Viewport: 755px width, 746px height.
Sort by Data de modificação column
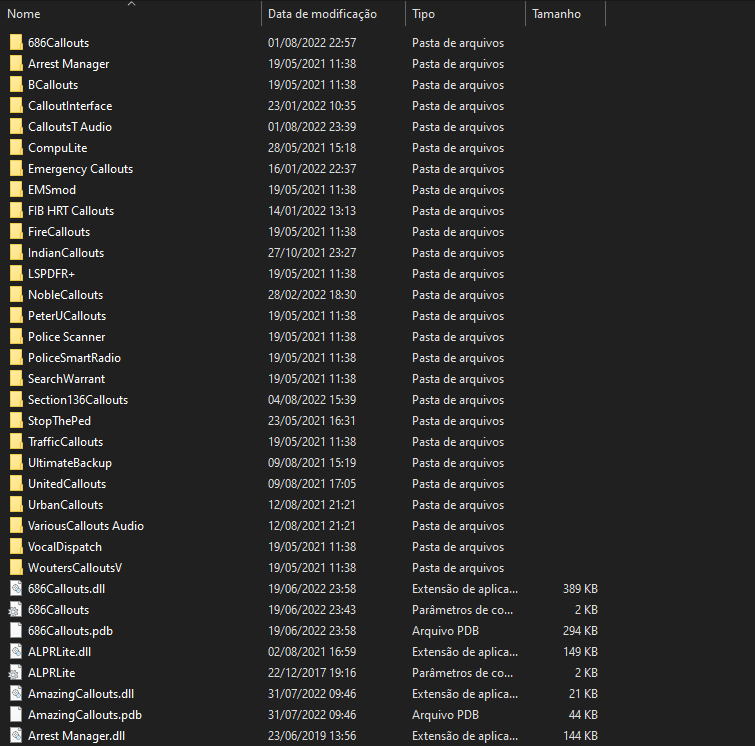click(x=322, y=14)
